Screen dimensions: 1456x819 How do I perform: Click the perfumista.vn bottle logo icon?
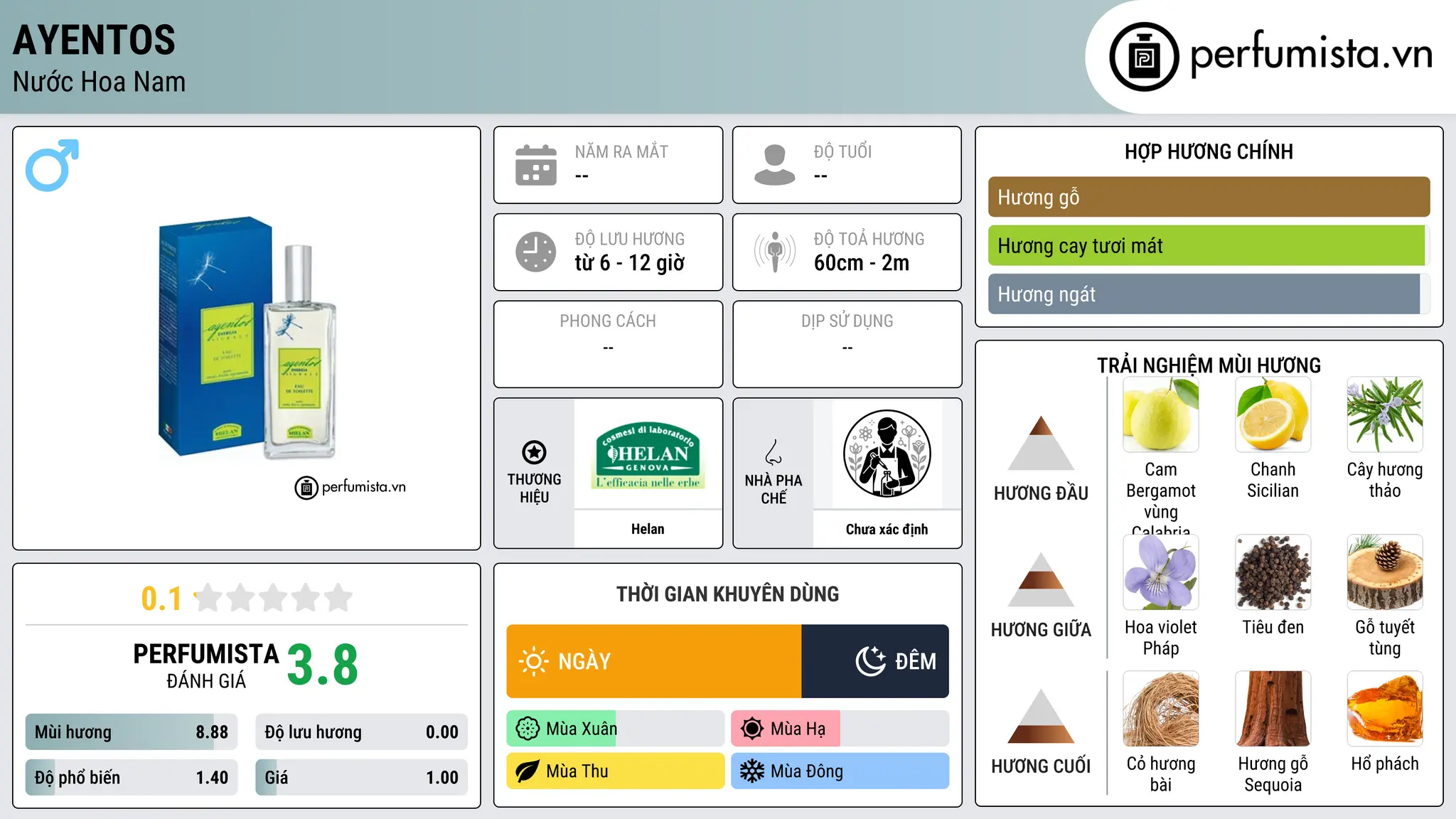pos(1144,57)
